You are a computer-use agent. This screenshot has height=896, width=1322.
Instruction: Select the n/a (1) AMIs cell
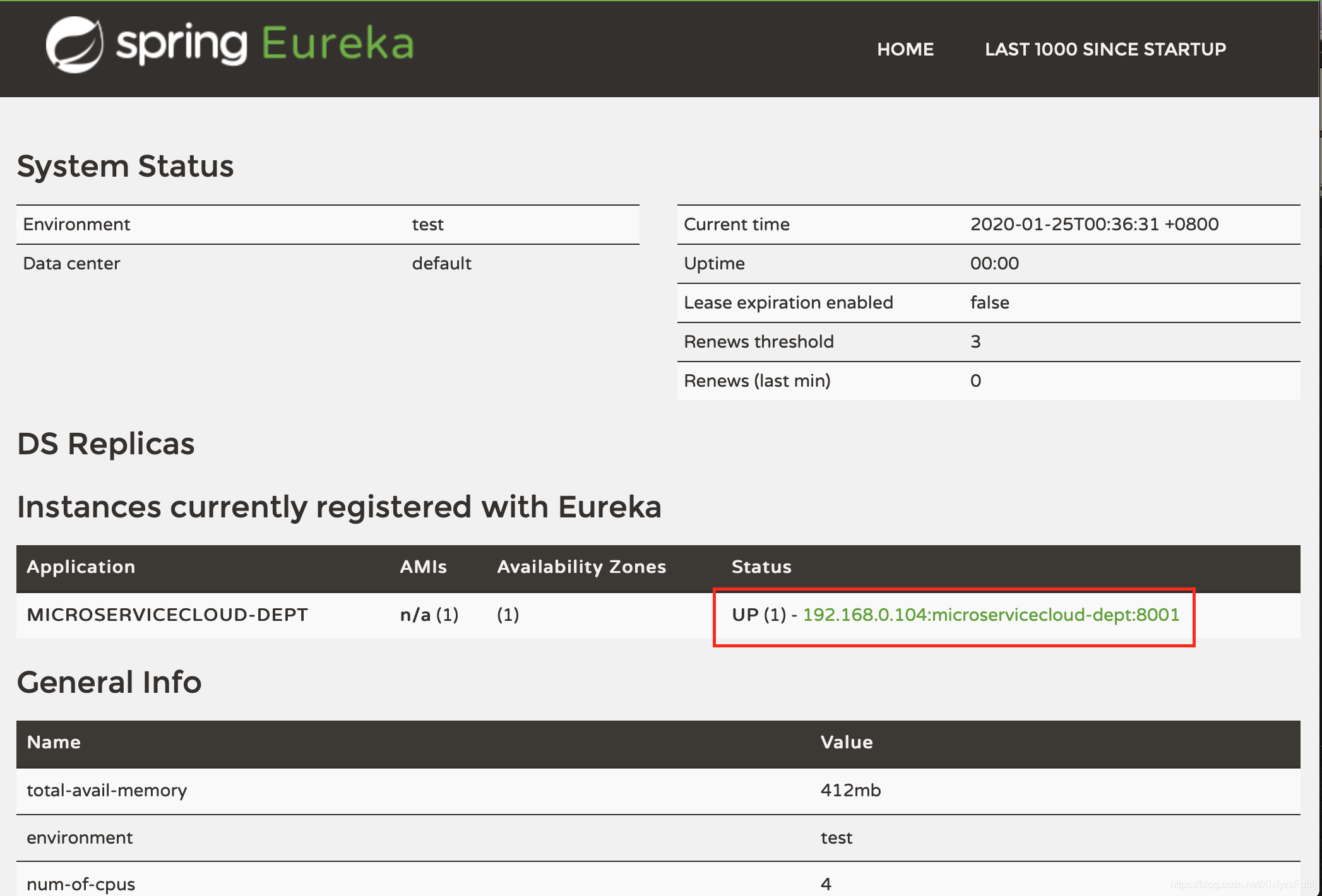click(429, 615)
